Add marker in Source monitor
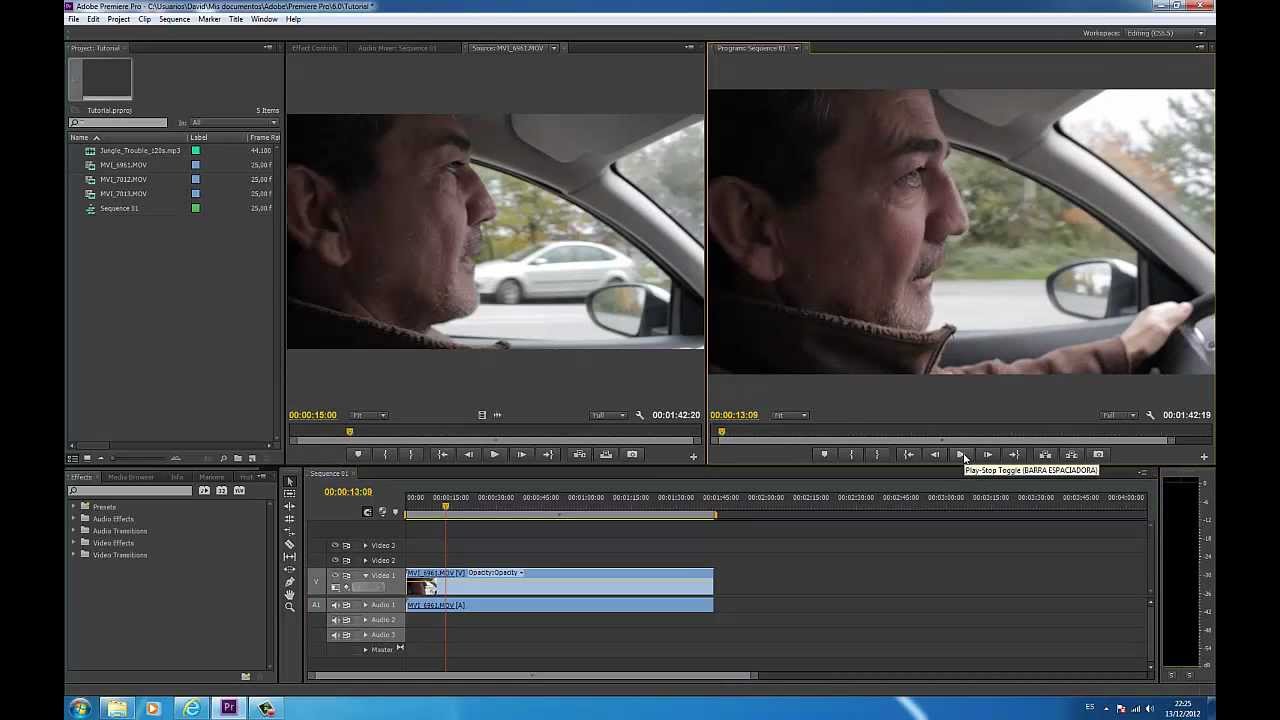The height and width of the screenshot is (720, 1280). pyautogui.click(x=358, y=455)
